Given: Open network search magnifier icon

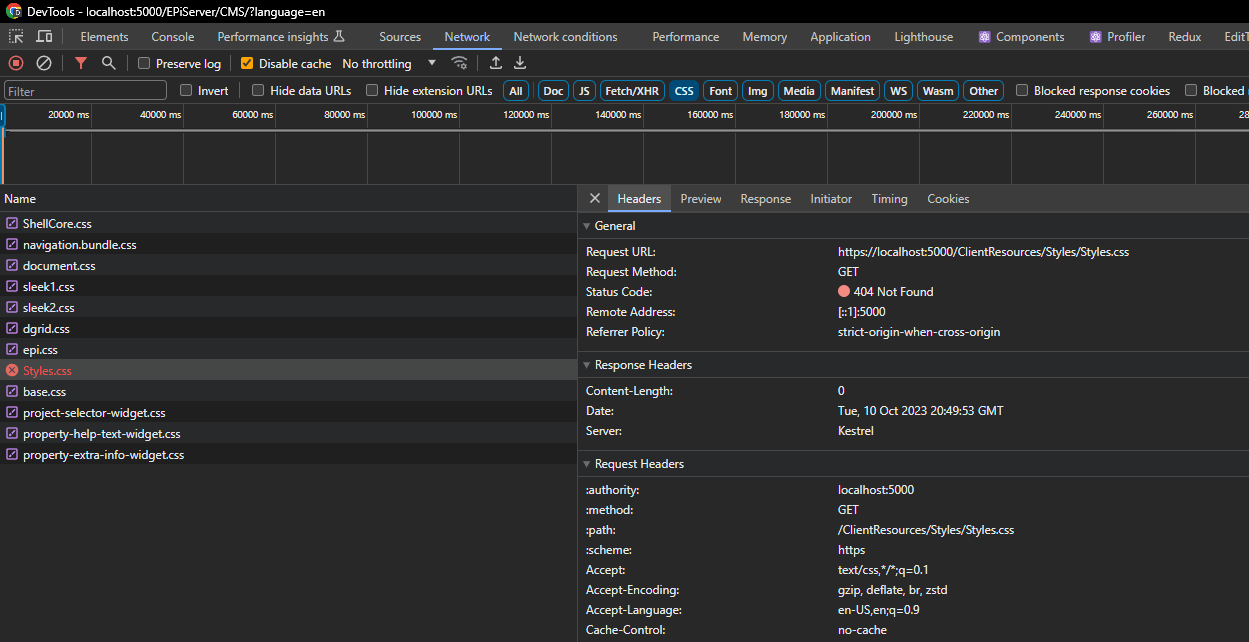Looking at the screenshot, I should 108,63.
